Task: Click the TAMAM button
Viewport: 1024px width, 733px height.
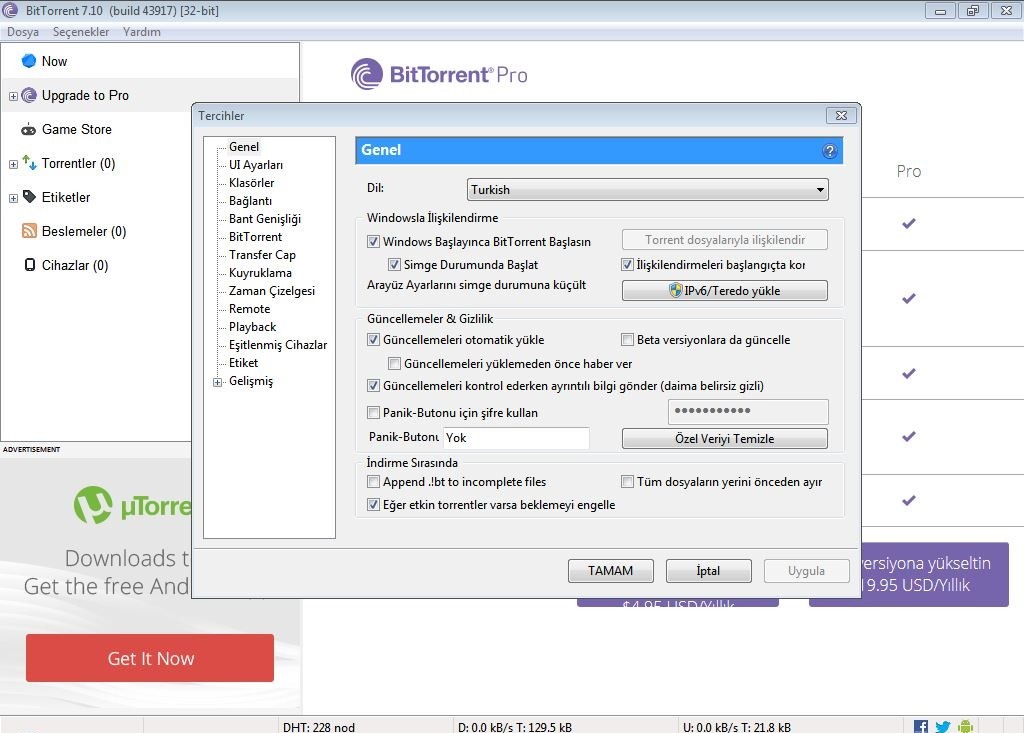Action: 611,571
